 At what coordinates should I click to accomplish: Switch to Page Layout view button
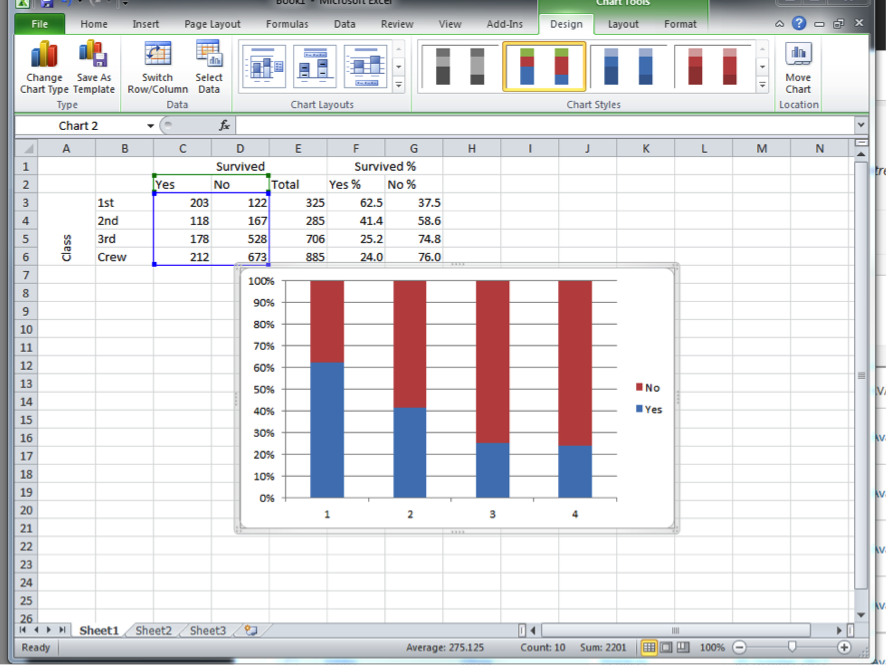667,648
